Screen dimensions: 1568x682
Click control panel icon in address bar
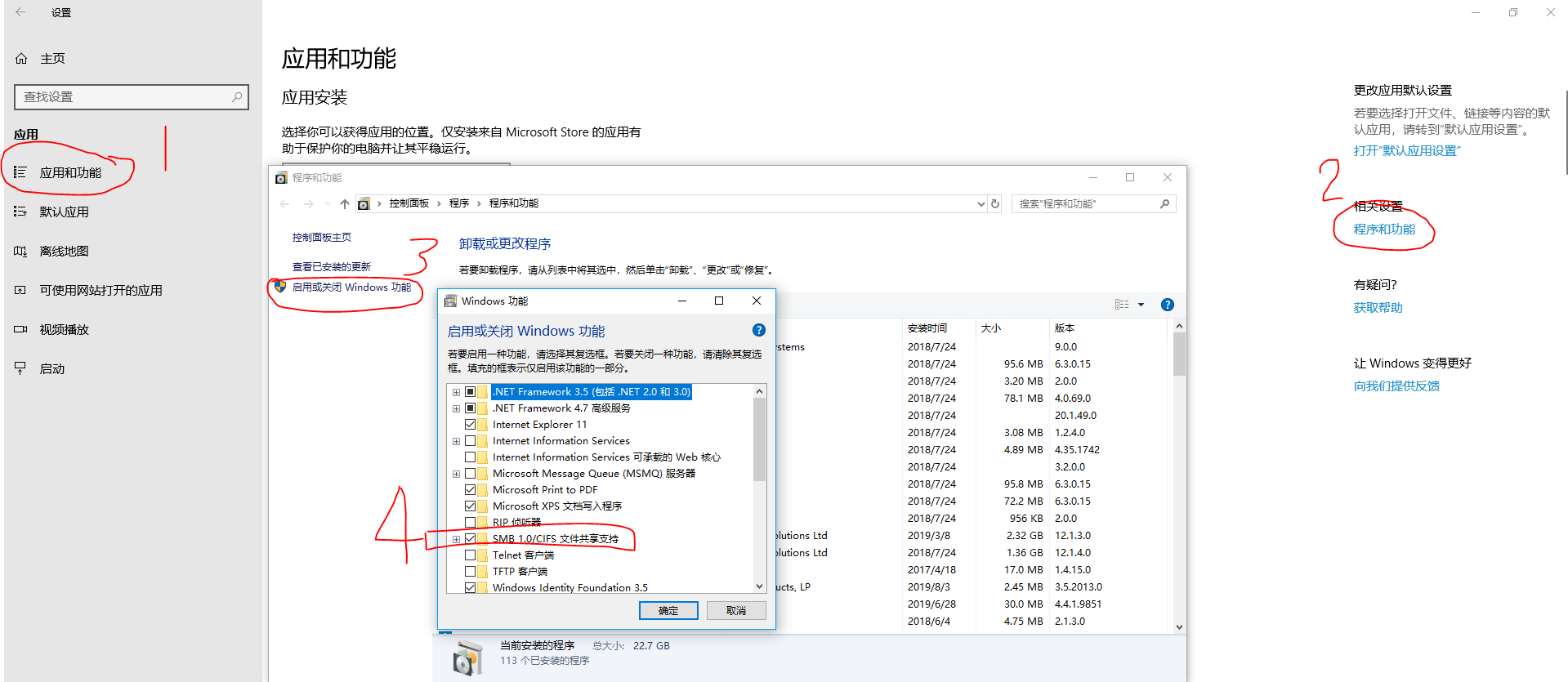coord(364,204)
